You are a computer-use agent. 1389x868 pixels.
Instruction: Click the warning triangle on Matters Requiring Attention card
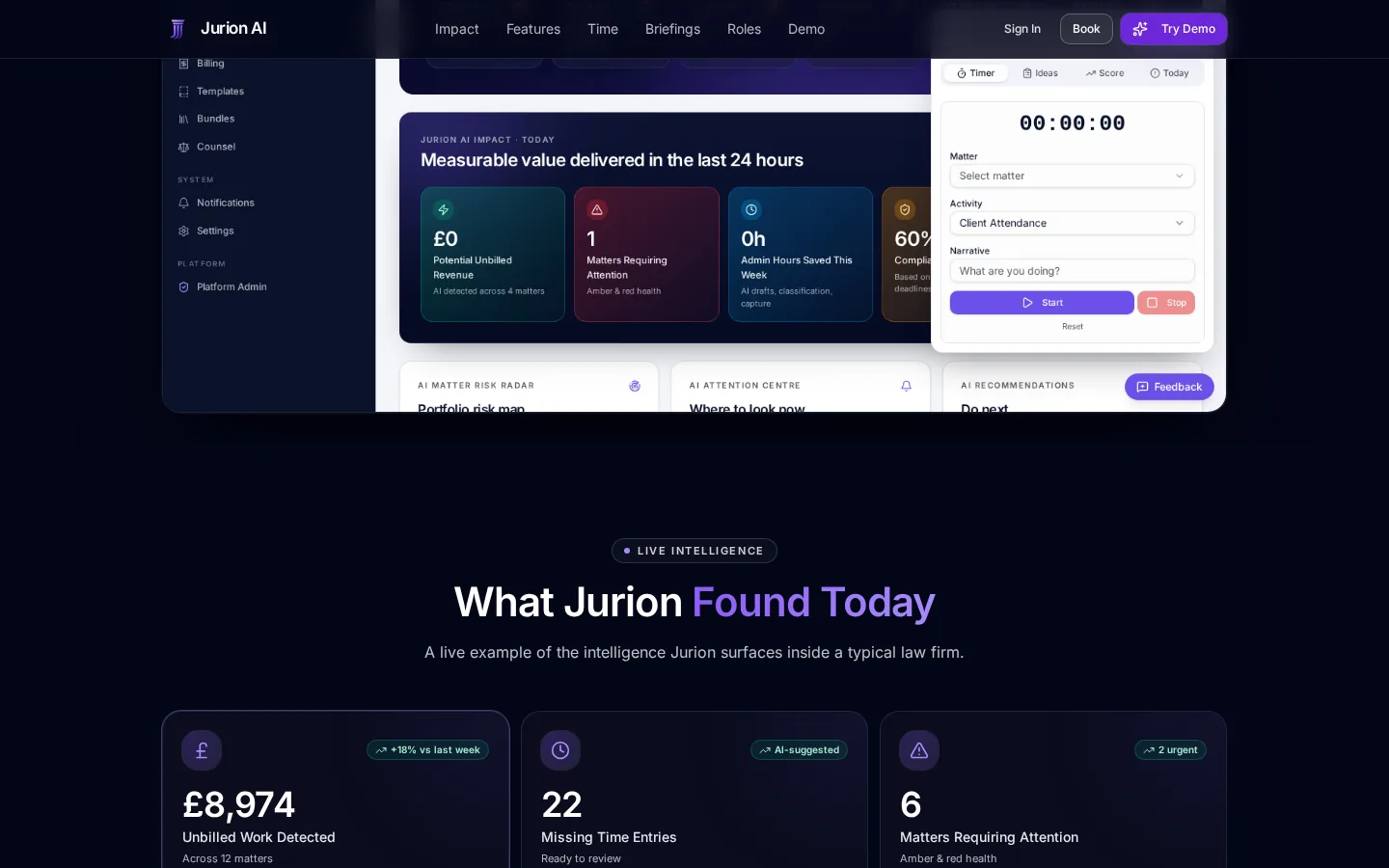tap(597, 209)
